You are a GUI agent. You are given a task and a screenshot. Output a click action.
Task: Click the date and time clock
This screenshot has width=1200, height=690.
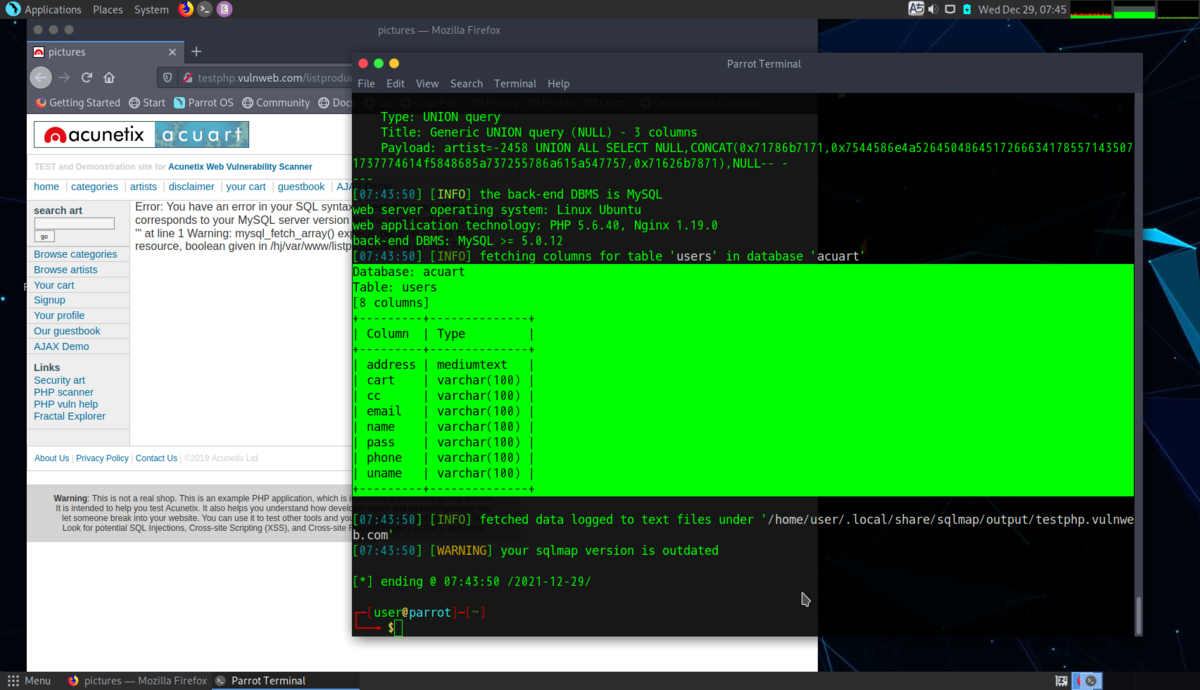click(1022, 9)
